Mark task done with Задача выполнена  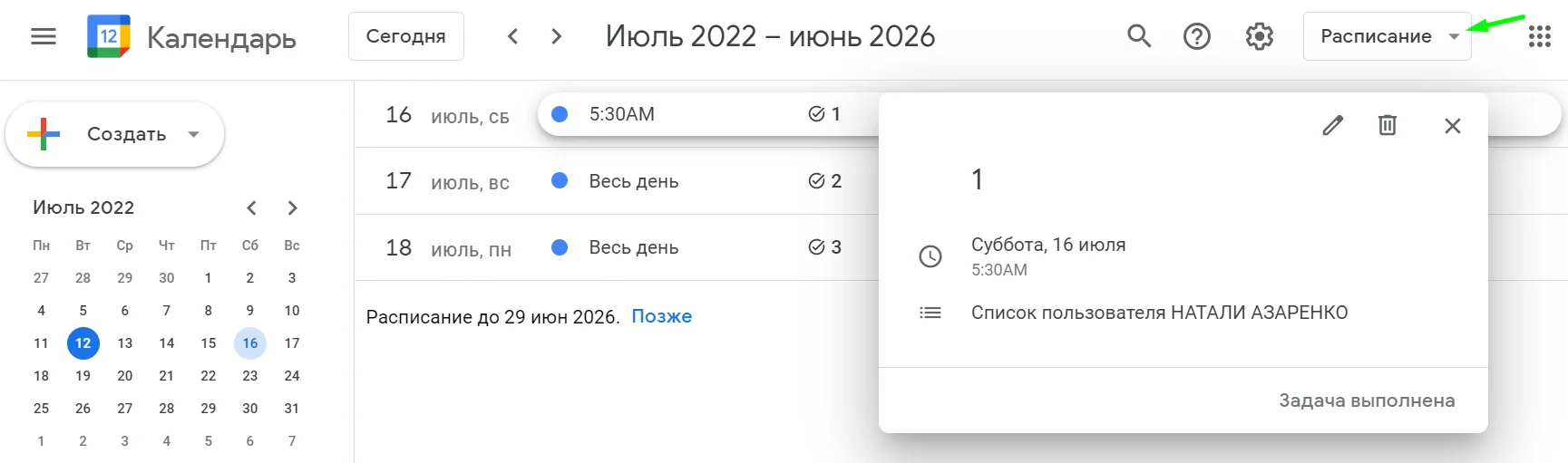(x=1366, y=400)
